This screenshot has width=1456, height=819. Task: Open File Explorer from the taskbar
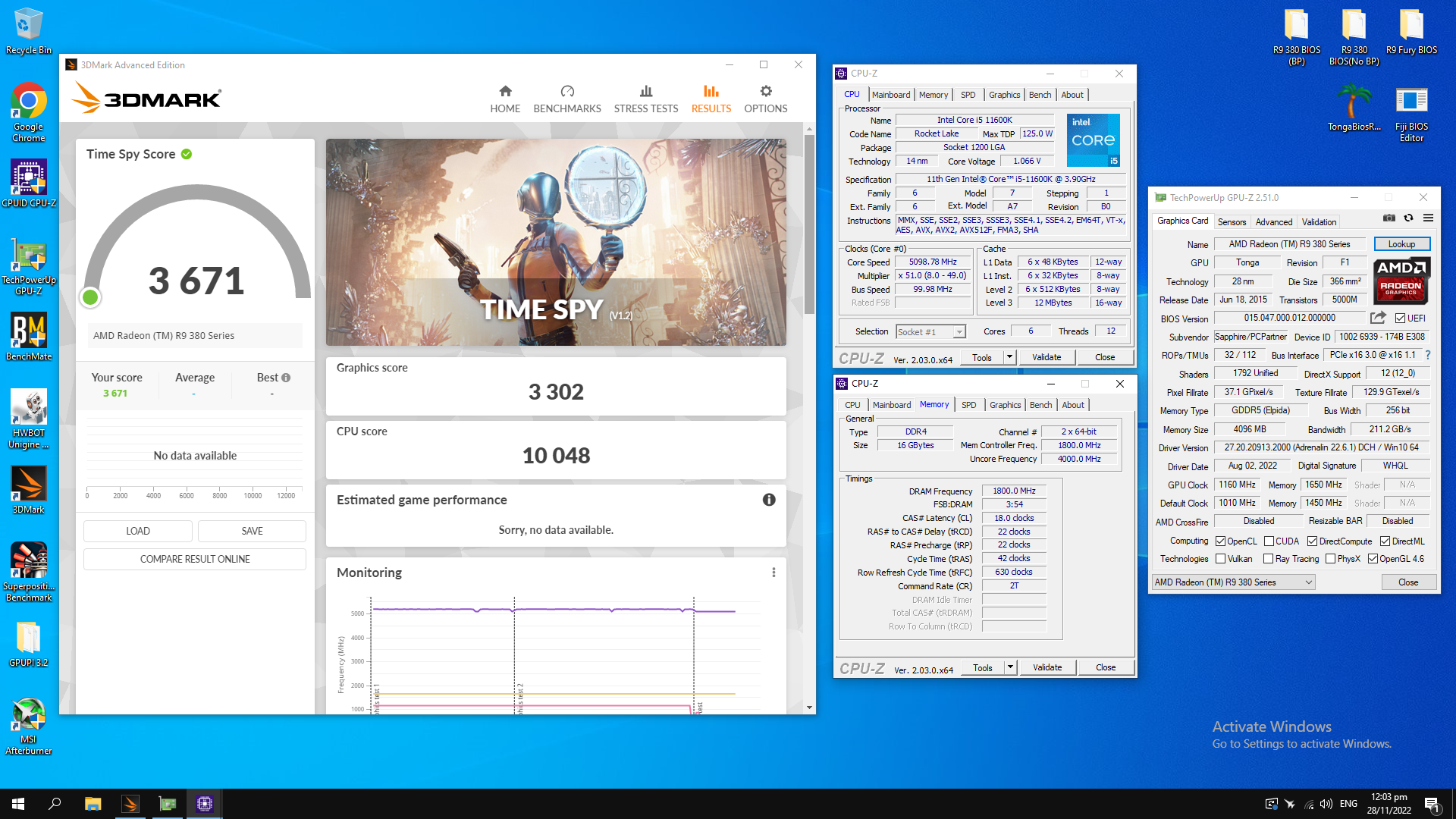[93, 804]
